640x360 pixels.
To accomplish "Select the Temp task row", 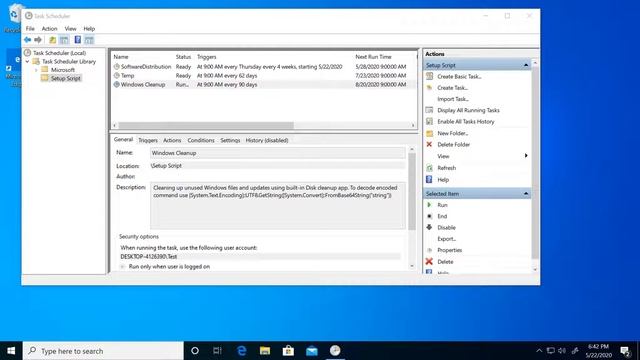I will point(263,76).
